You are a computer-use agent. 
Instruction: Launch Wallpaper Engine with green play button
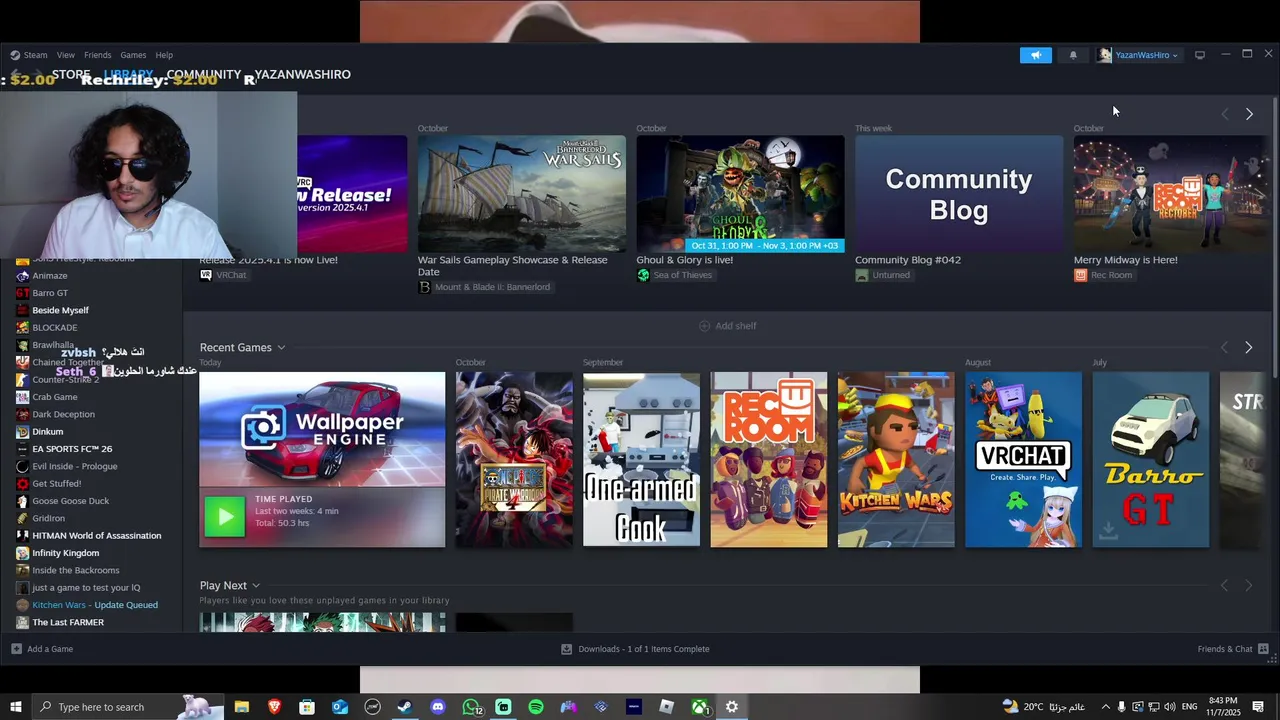[x=225, y=516]
